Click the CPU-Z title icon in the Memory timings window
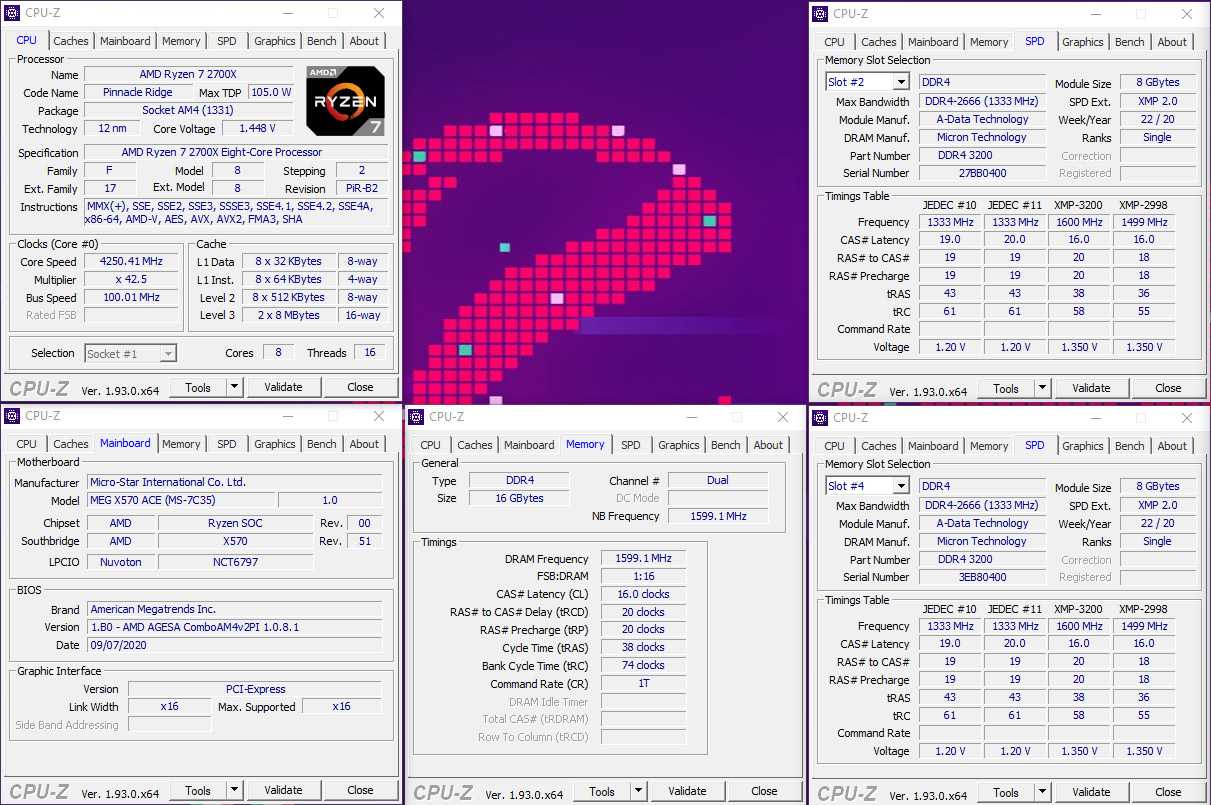 417,417
